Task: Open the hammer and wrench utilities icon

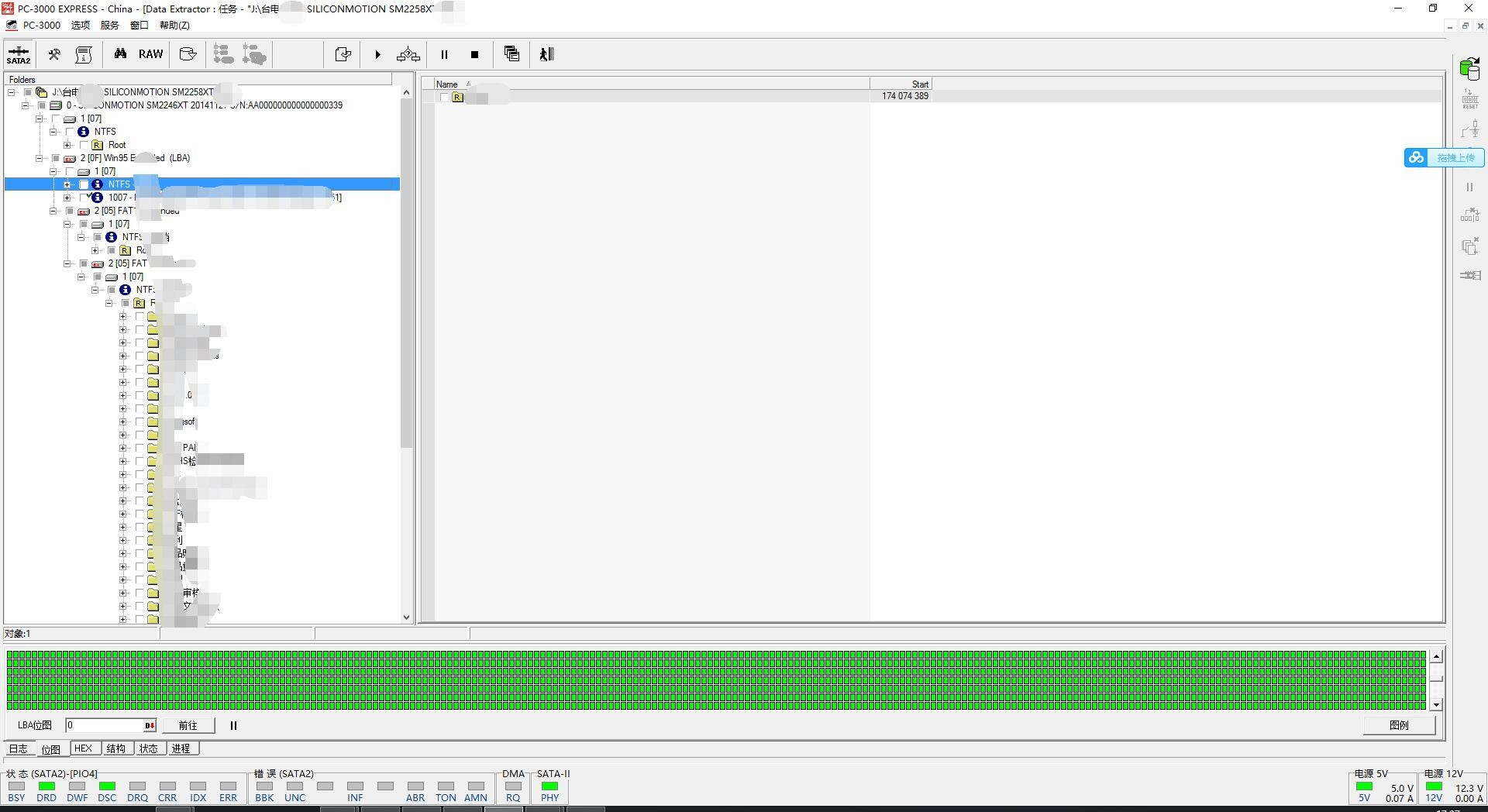Action: tap(54, 54)
